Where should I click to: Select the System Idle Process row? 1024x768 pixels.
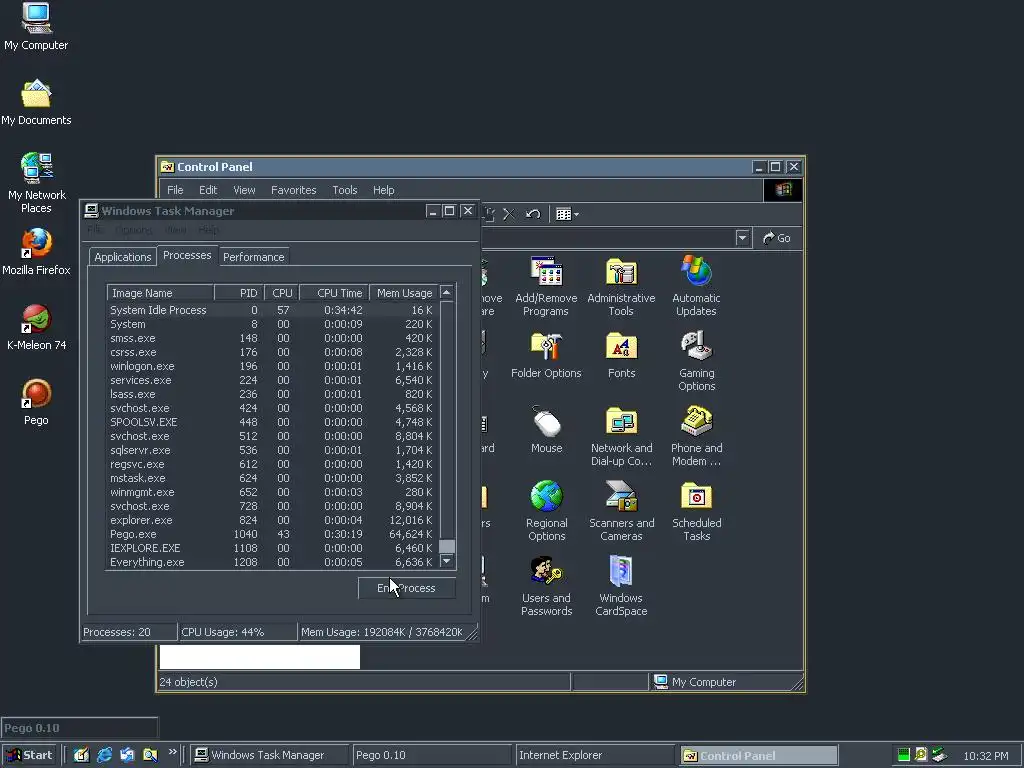(272, 310)
